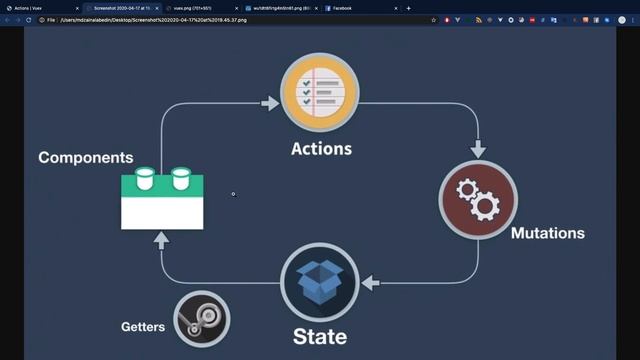The height and width of the screenshot is (360, 640).
Task: Click the Chrome profile avatar
Action: [x=622, y=20]
